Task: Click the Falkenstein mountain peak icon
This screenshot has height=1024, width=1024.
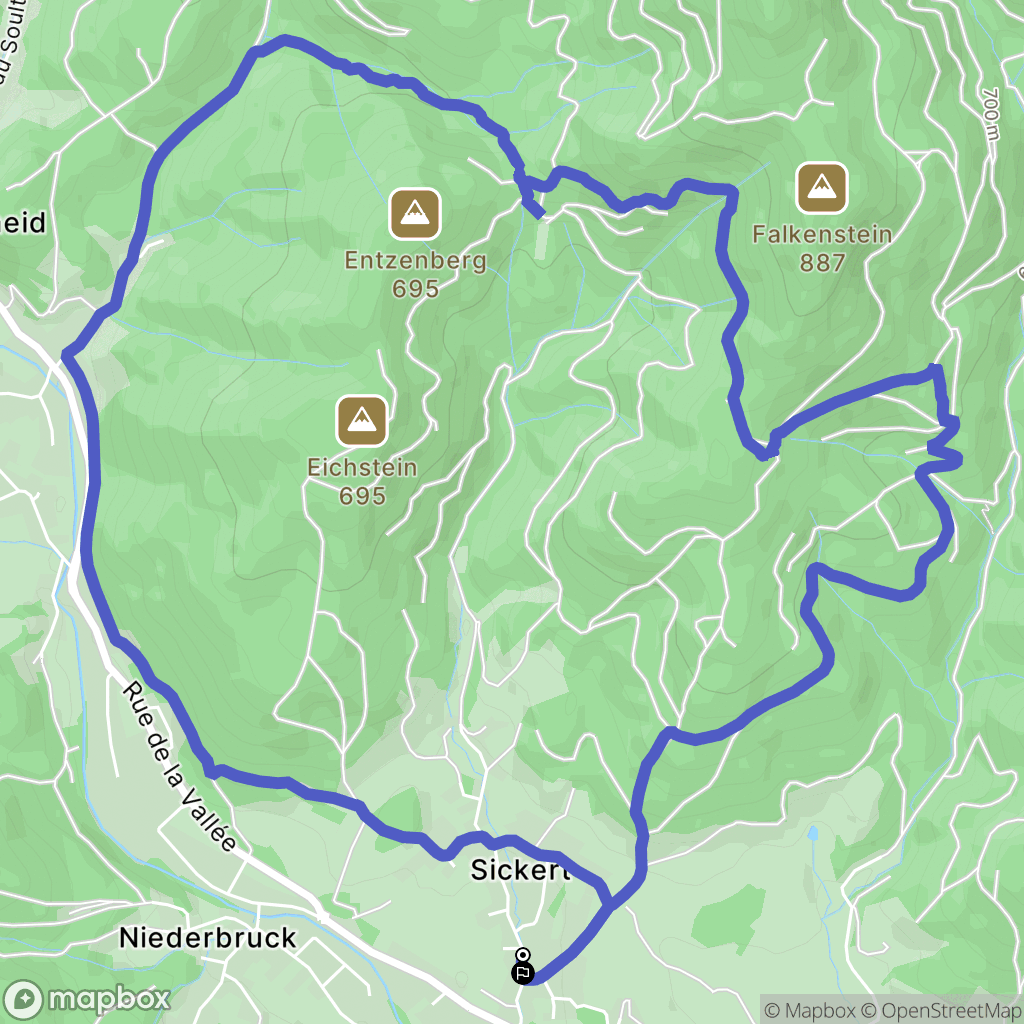Action: click(x=822, y=187)
